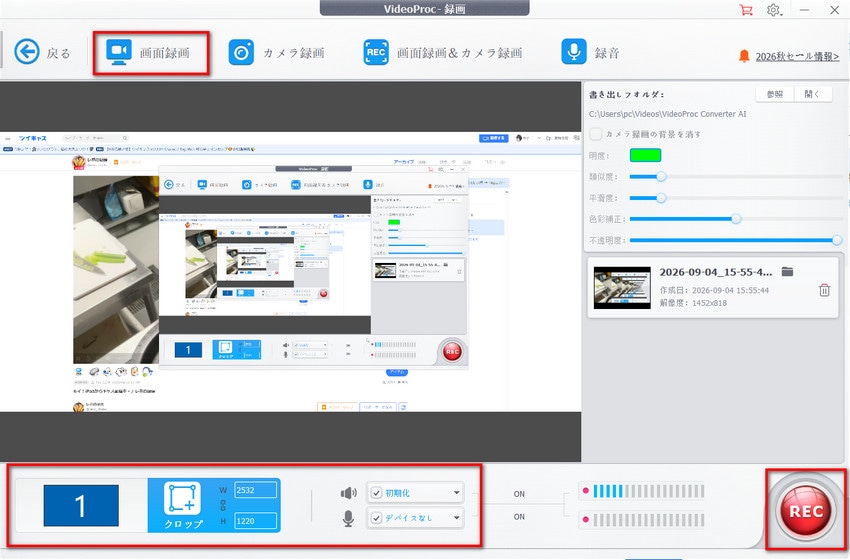850x560 pixels.
Task: Adjust the 類似度 similarity slider handle
Action: tap(661, 176)
